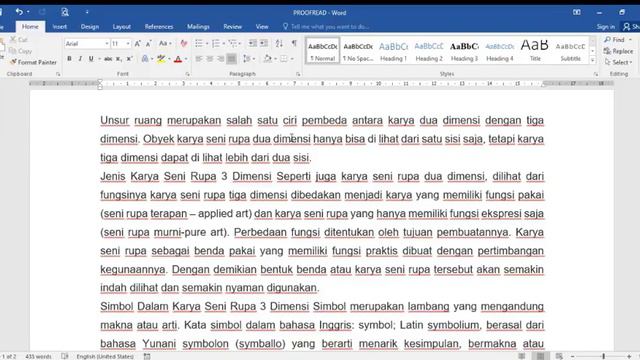The height and width of the screenshot is (360, 640).
Task: Open the Layout tab
Action: 122,27
